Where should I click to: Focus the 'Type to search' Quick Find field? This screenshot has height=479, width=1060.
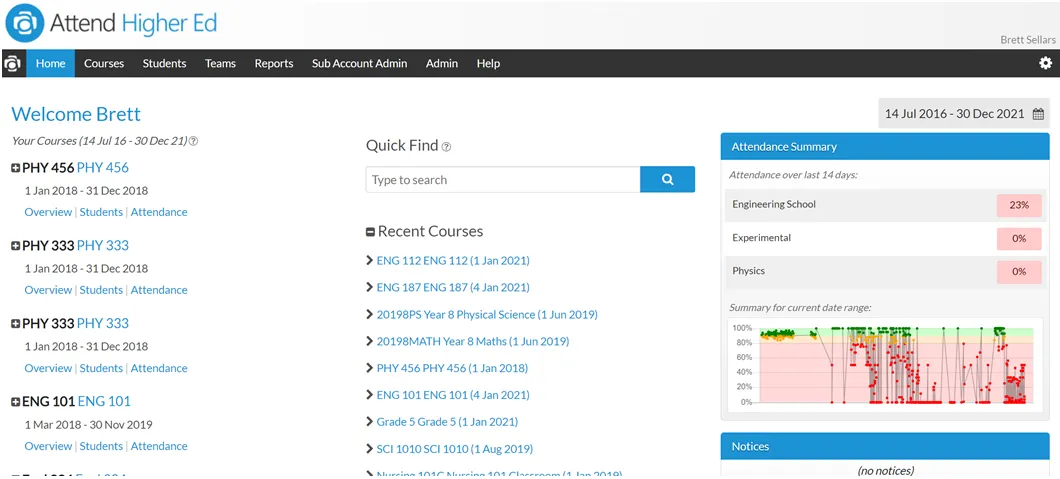[503, 180]
